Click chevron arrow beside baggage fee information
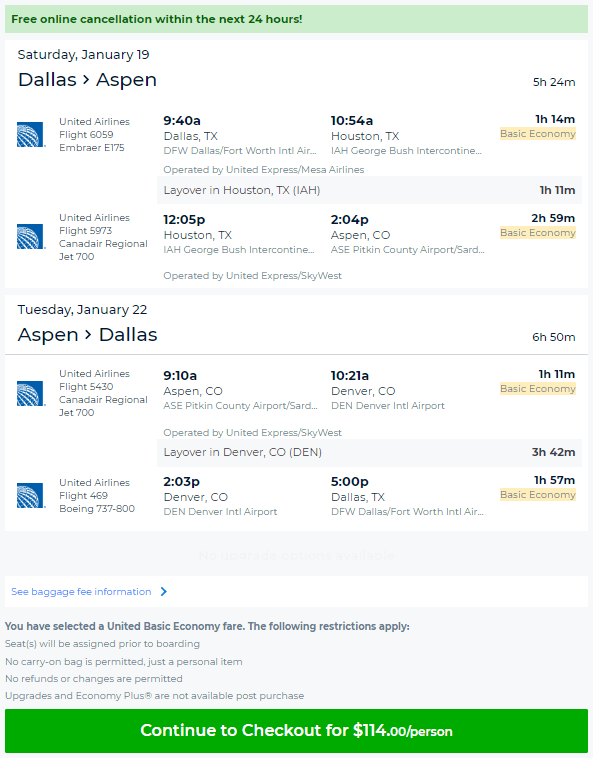This screenshot has width=593, height=758. (163, 592)
